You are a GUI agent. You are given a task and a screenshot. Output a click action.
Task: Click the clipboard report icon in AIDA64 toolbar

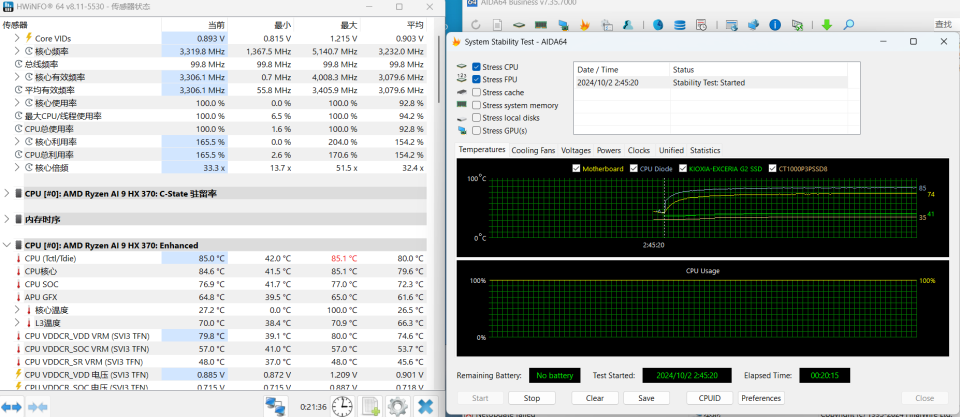point(606,25)
